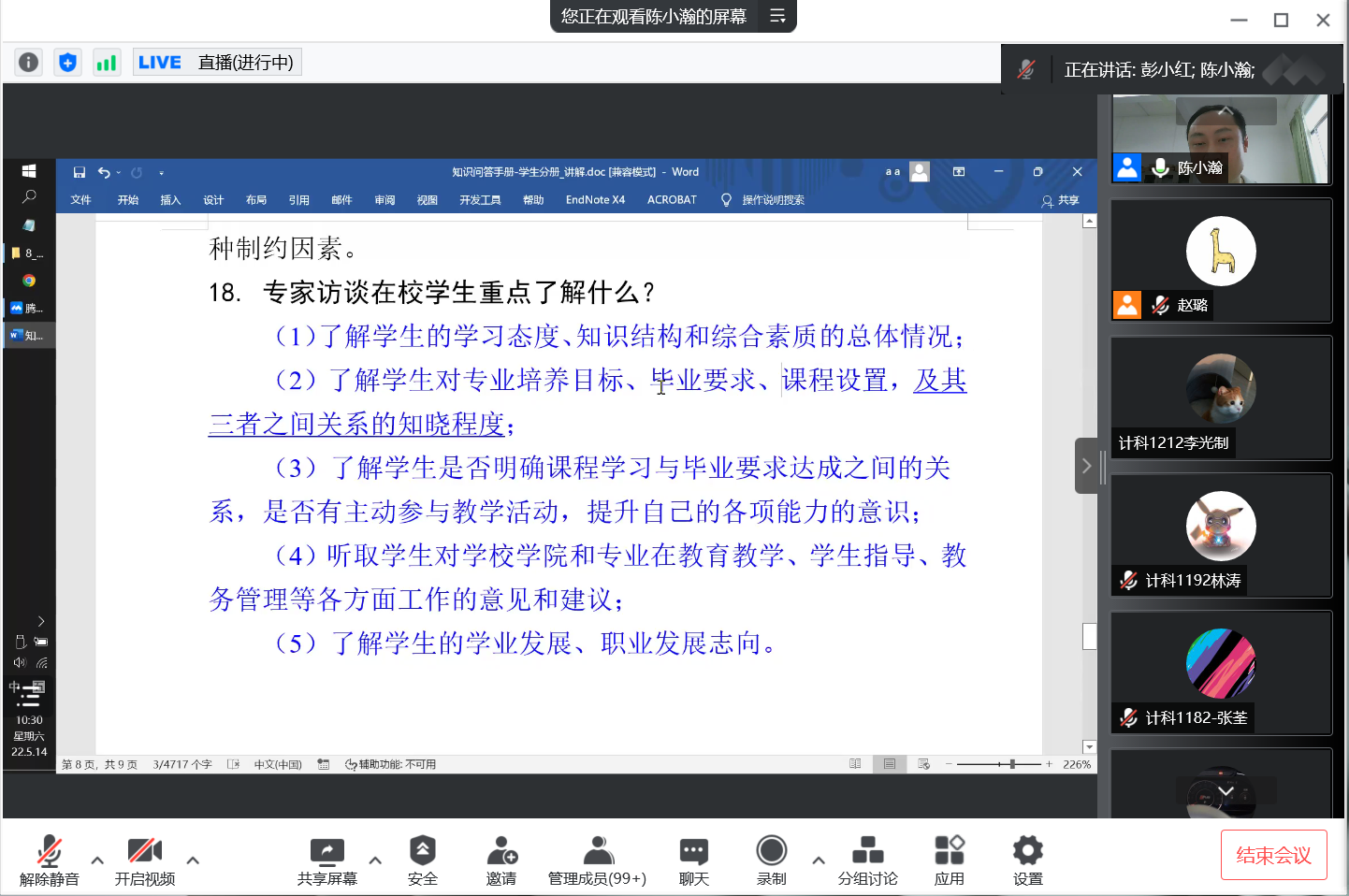
Task: Expand video options arrow beside camera
Action: click(x=193, y=860)
